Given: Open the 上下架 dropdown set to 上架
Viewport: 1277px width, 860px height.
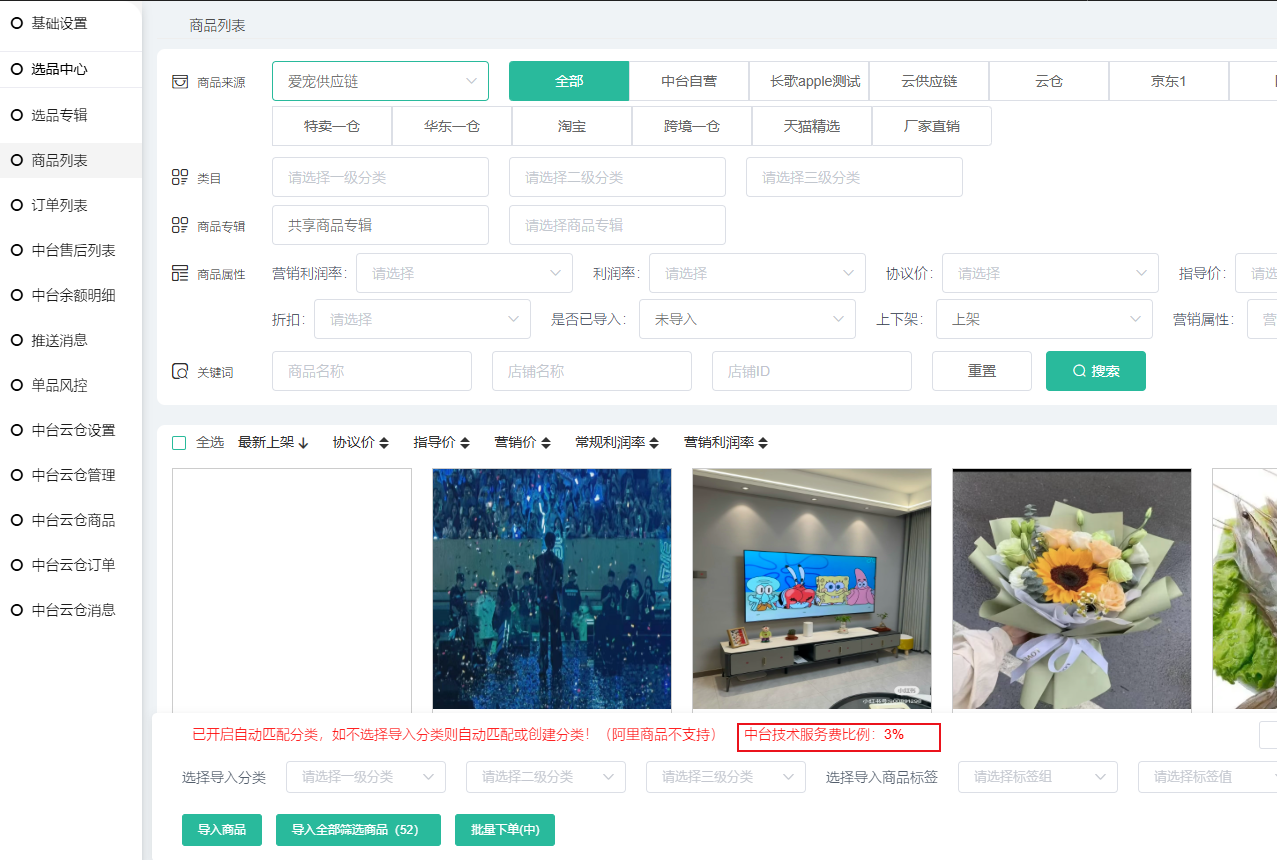Looking at the screenshot, I should (1043, 319).
